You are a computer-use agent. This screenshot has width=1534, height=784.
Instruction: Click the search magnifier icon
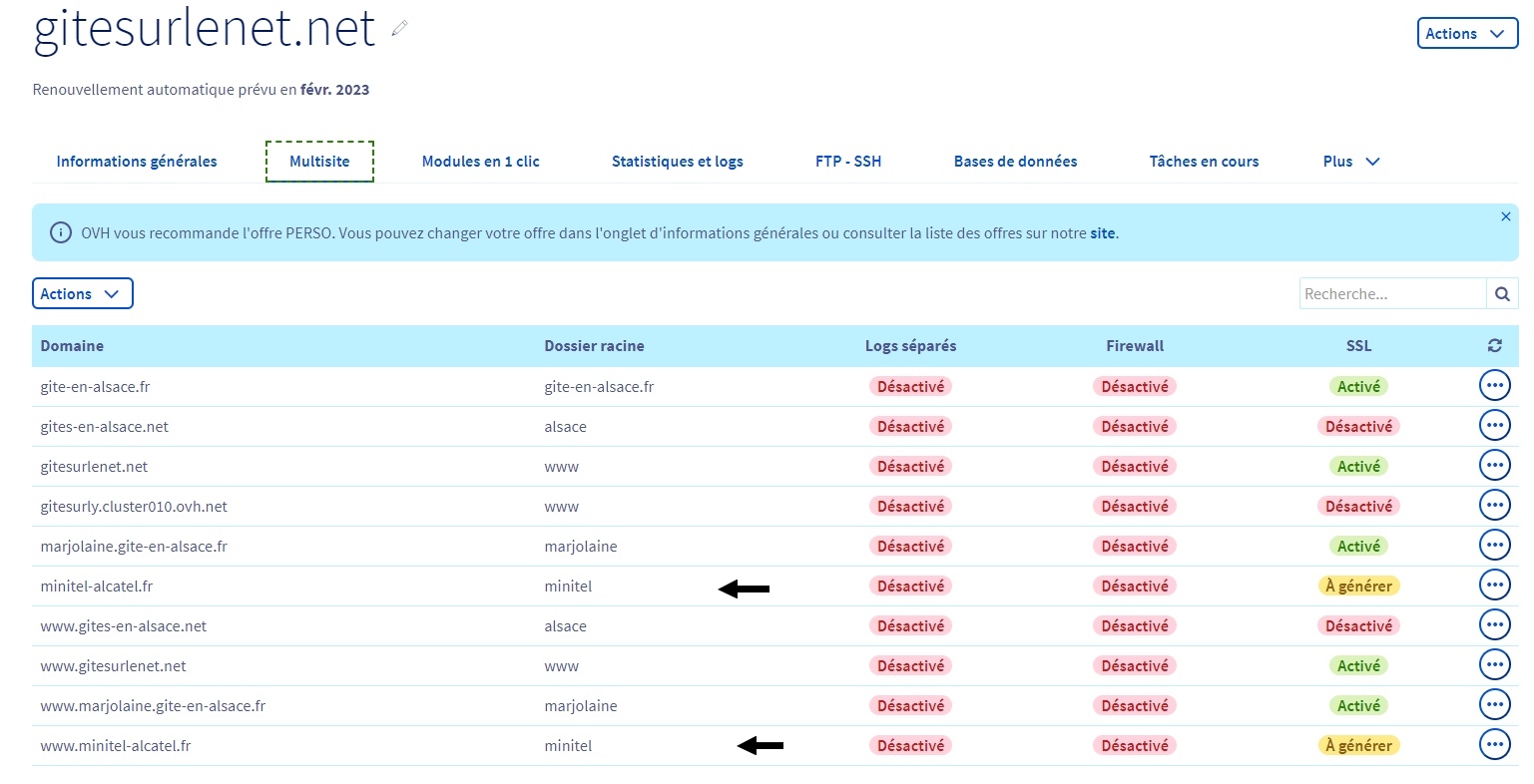coord(1502,294)
